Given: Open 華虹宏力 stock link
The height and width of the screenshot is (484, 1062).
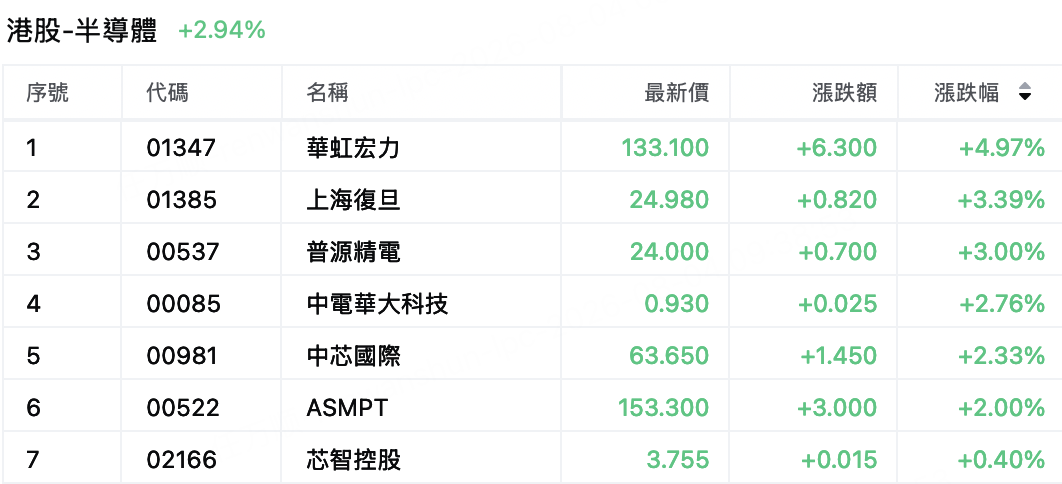Looking at the screenshot, I should (x=353, y=148).
